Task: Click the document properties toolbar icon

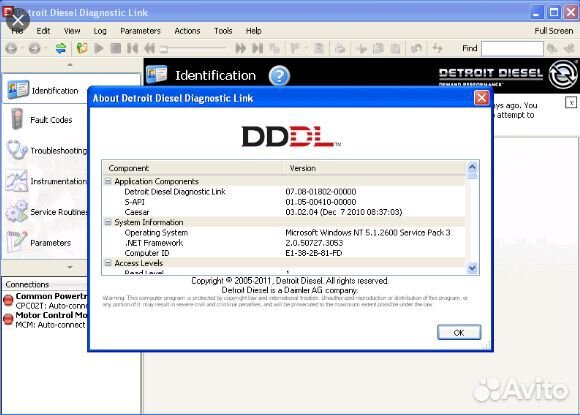Action: coord(318,48)
